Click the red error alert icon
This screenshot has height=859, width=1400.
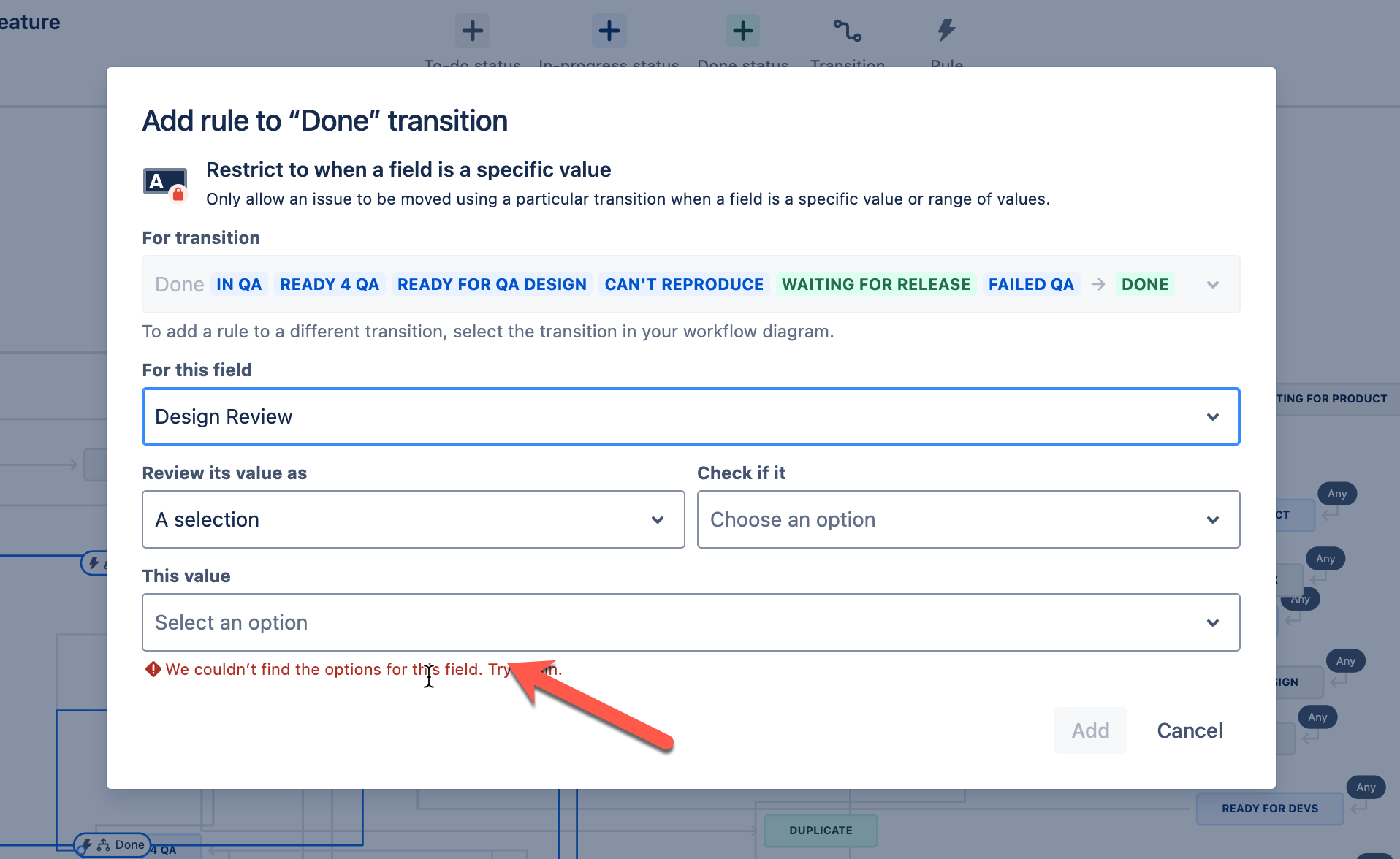(153, 669)
